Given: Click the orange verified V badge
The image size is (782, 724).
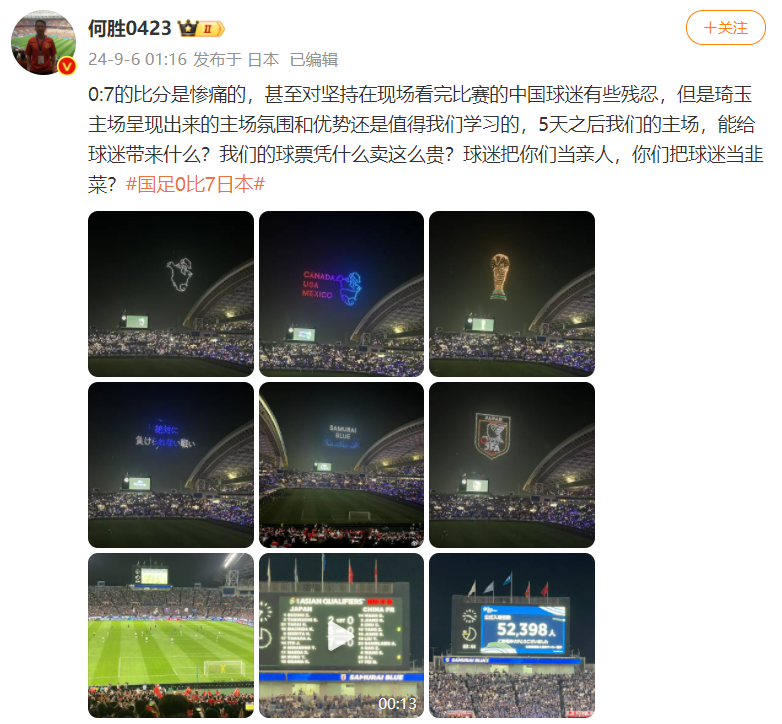Looking at the screenshot, I should tap(67, 66).
